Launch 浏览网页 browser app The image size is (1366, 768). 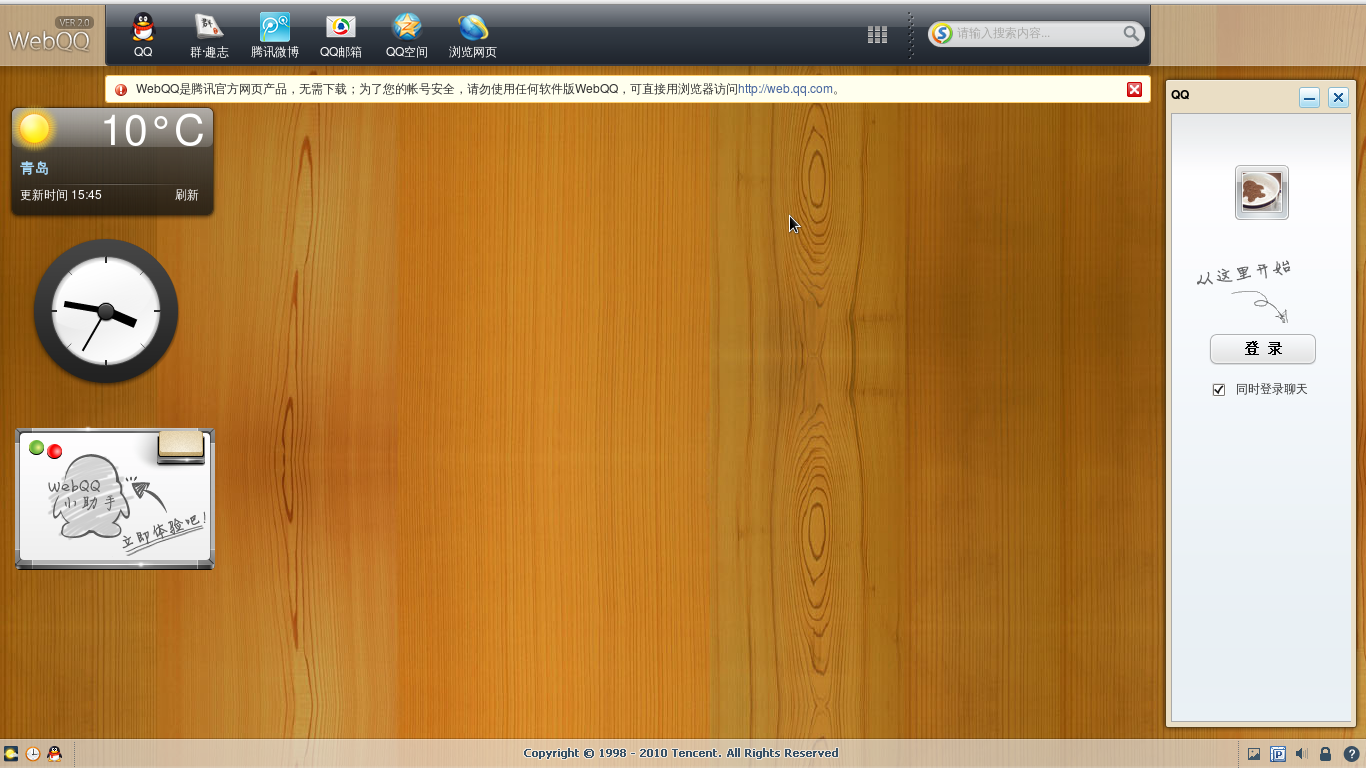coord(473,35)
